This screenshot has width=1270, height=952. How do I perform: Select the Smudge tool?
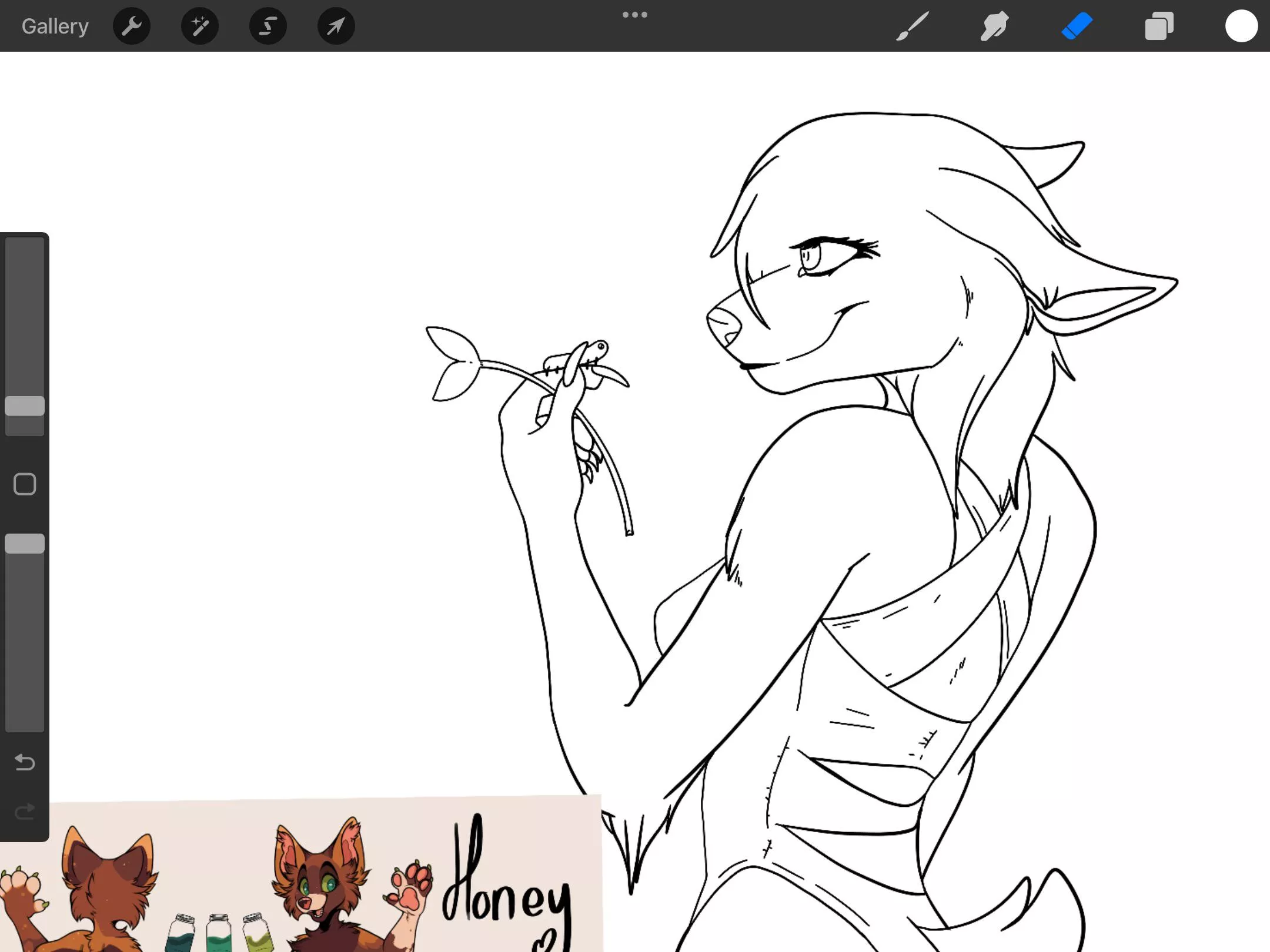point(994,26)
